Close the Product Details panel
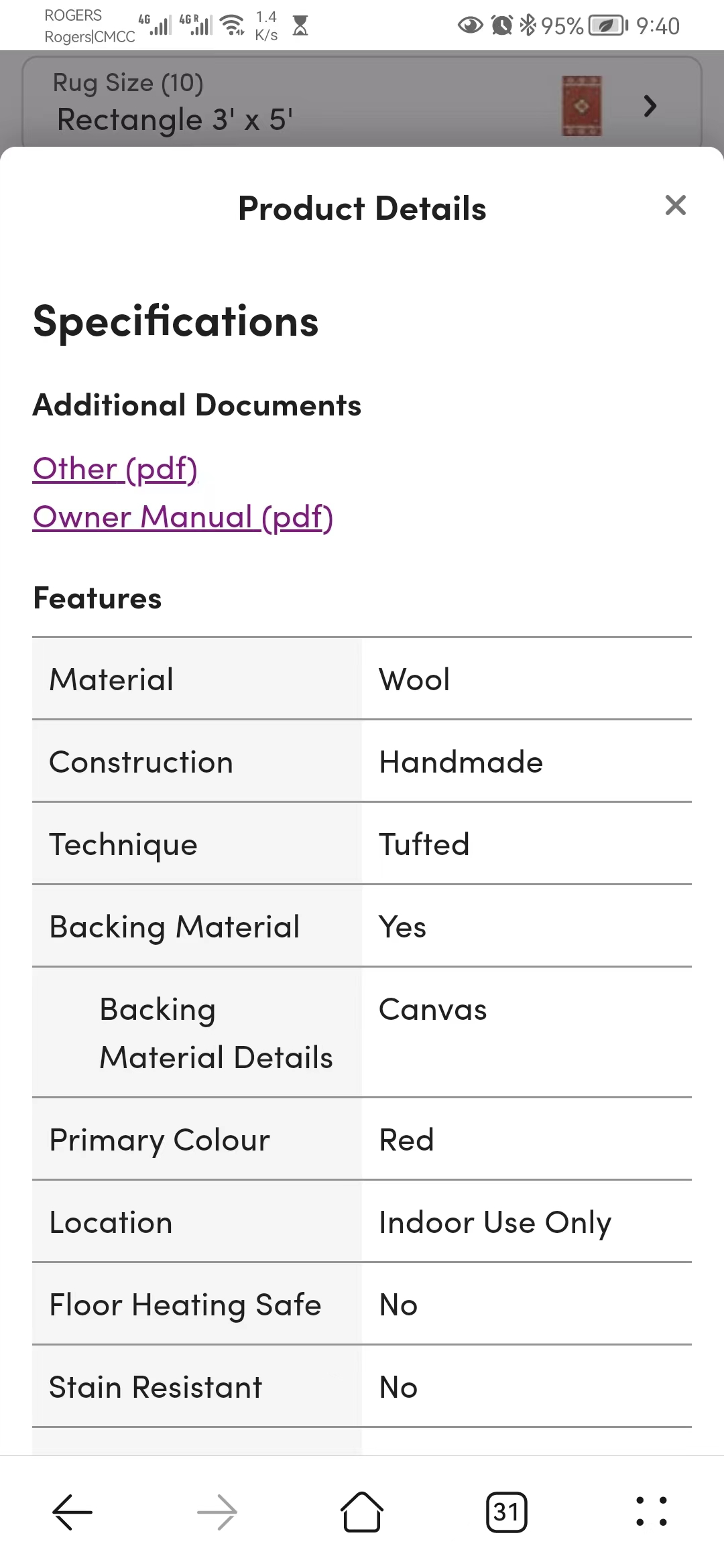Image resolution: width=724 pixels, height=1568 pixels. pos(675,205)
